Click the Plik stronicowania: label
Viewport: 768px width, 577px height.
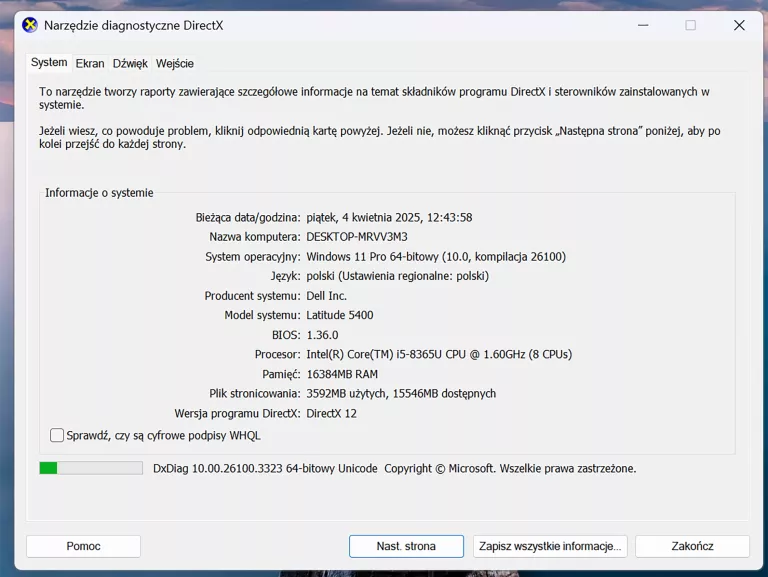coord(255,394)
